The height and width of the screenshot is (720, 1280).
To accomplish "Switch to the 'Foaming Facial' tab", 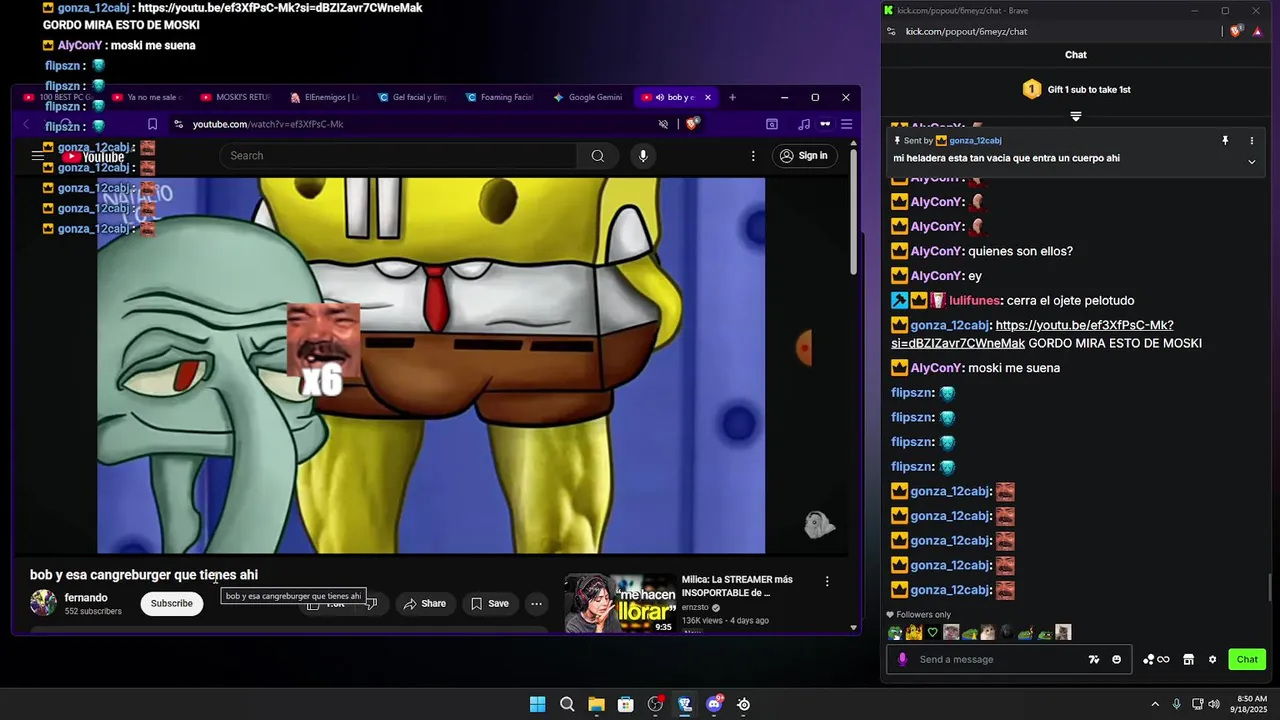I will click(500, 98).
